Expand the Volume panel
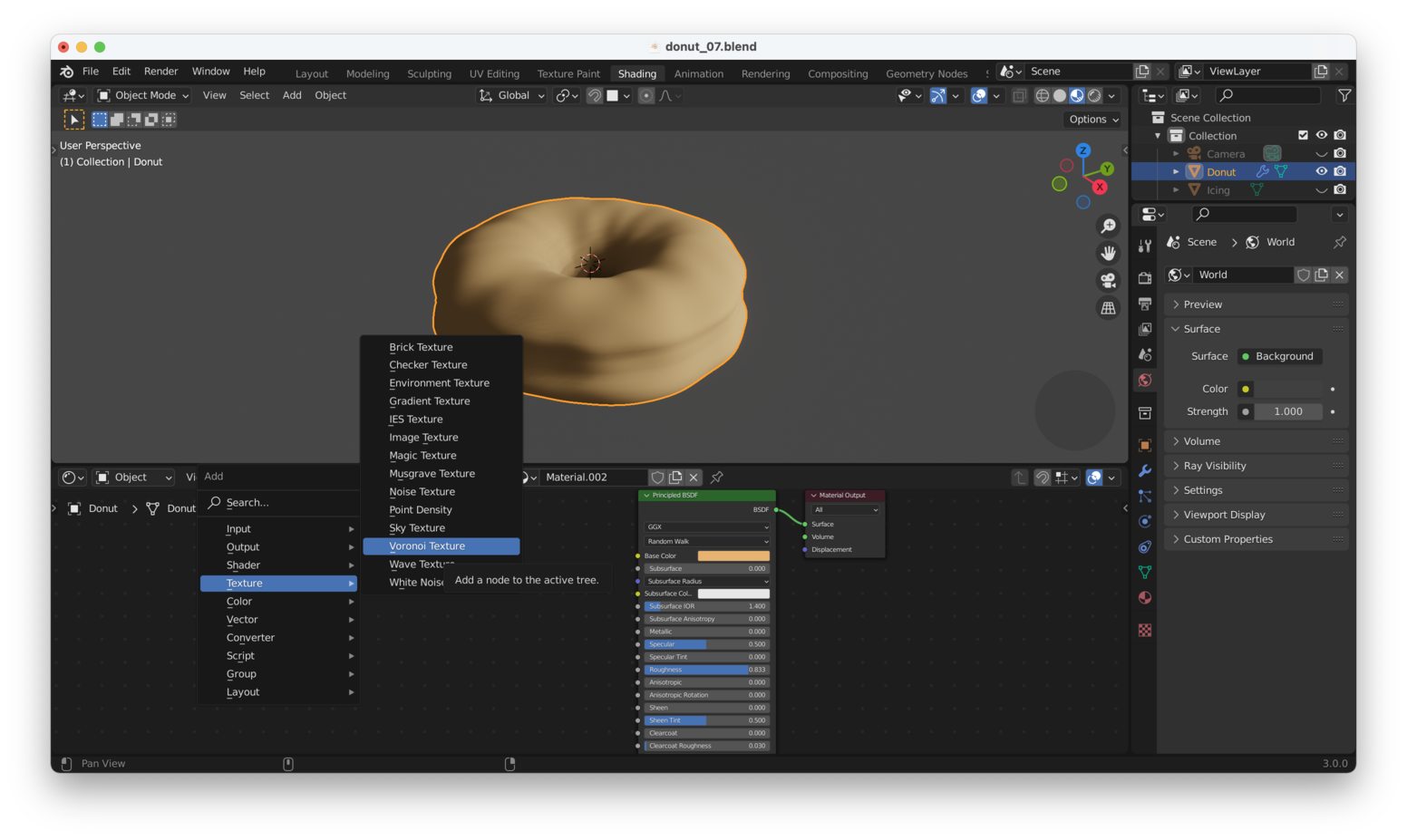 click(1201, 441)
